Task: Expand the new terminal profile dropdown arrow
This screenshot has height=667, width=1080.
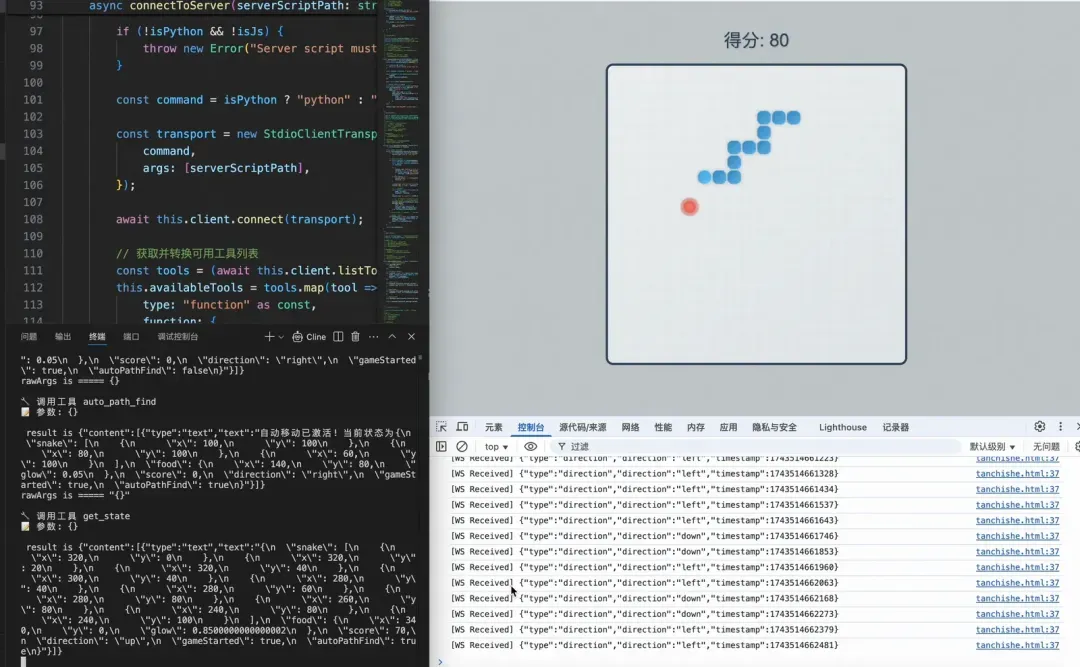Action: tap(280, 337)
